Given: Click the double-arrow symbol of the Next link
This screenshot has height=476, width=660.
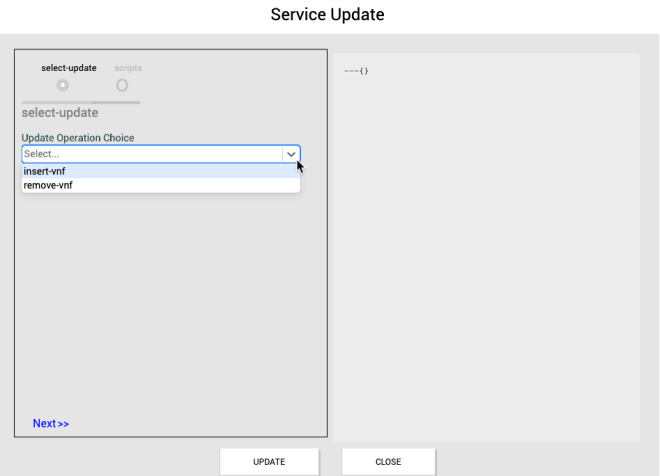Looking at the screenshot, I should (x=64, y=424).
